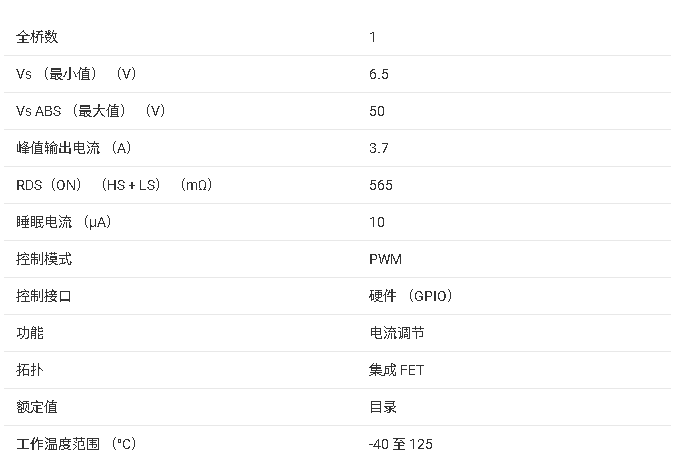Click the 全桥数 parameter label
Viewport: 689px width, 461px height.
(x=38, y=37)
